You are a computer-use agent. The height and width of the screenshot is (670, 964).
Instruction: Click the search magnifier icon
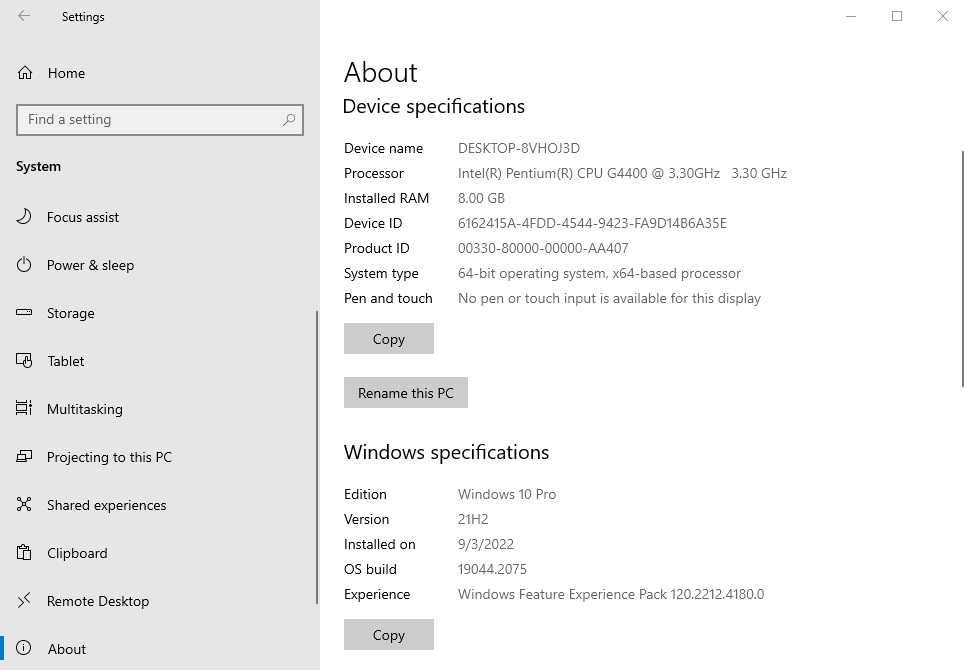click(x=289, y=119)
